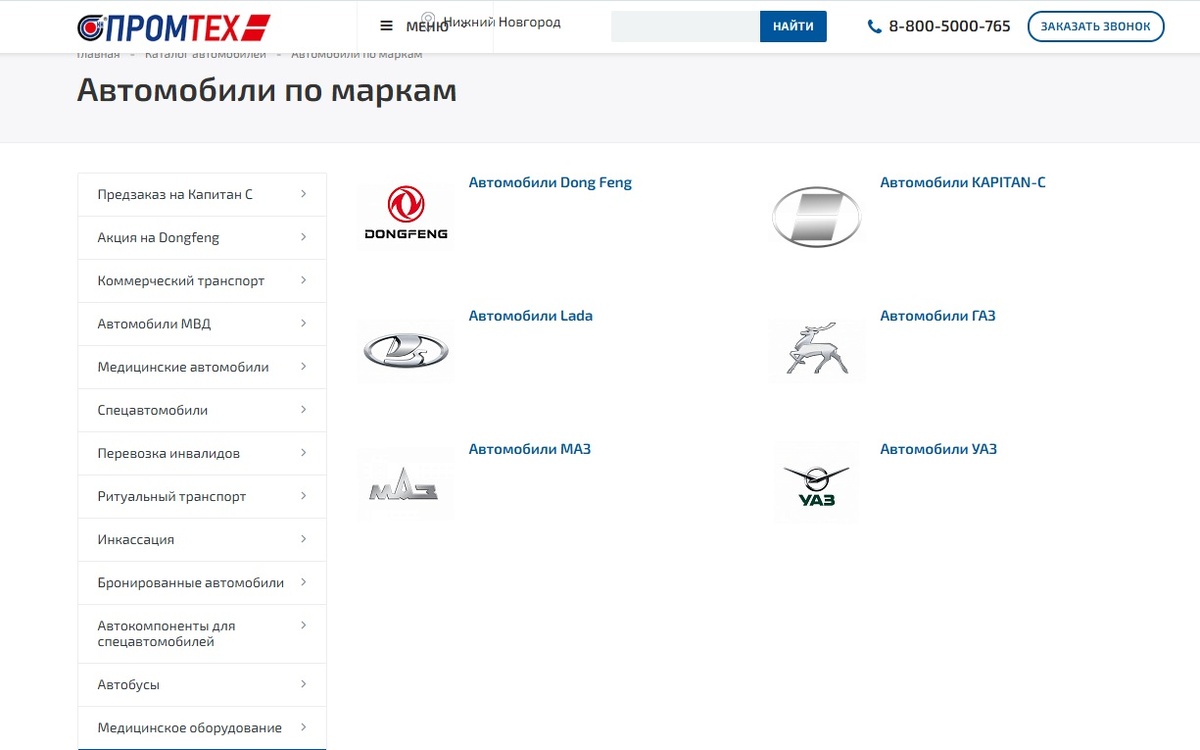The height and width of the screenshot is (750, 1200).
Task: Select Перевозка инвалидов in sidebar
Action: tap(202, 453)
